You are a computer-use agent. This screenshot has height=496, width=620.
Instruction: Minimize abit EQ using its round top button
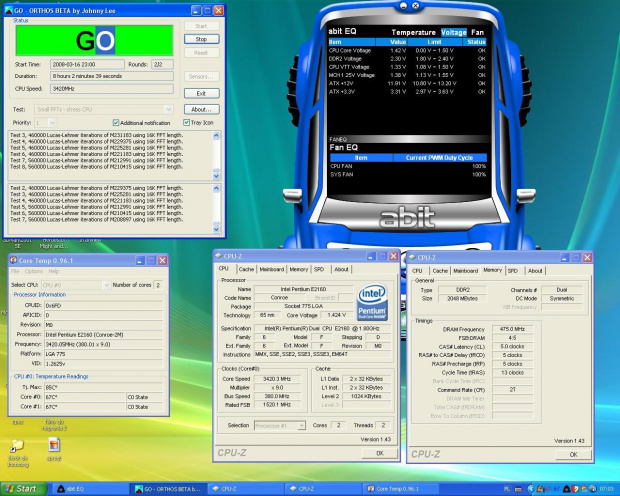403,6
